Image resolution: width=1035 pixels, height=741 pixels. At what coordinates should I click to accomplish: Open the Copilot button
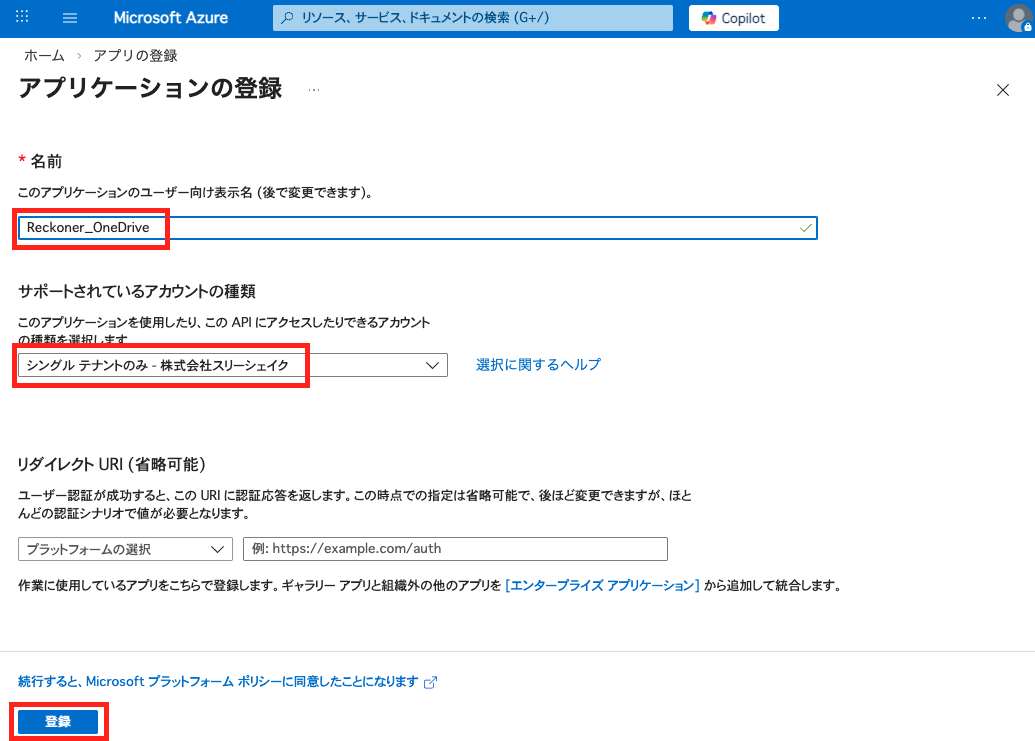[x=733, y=18]
